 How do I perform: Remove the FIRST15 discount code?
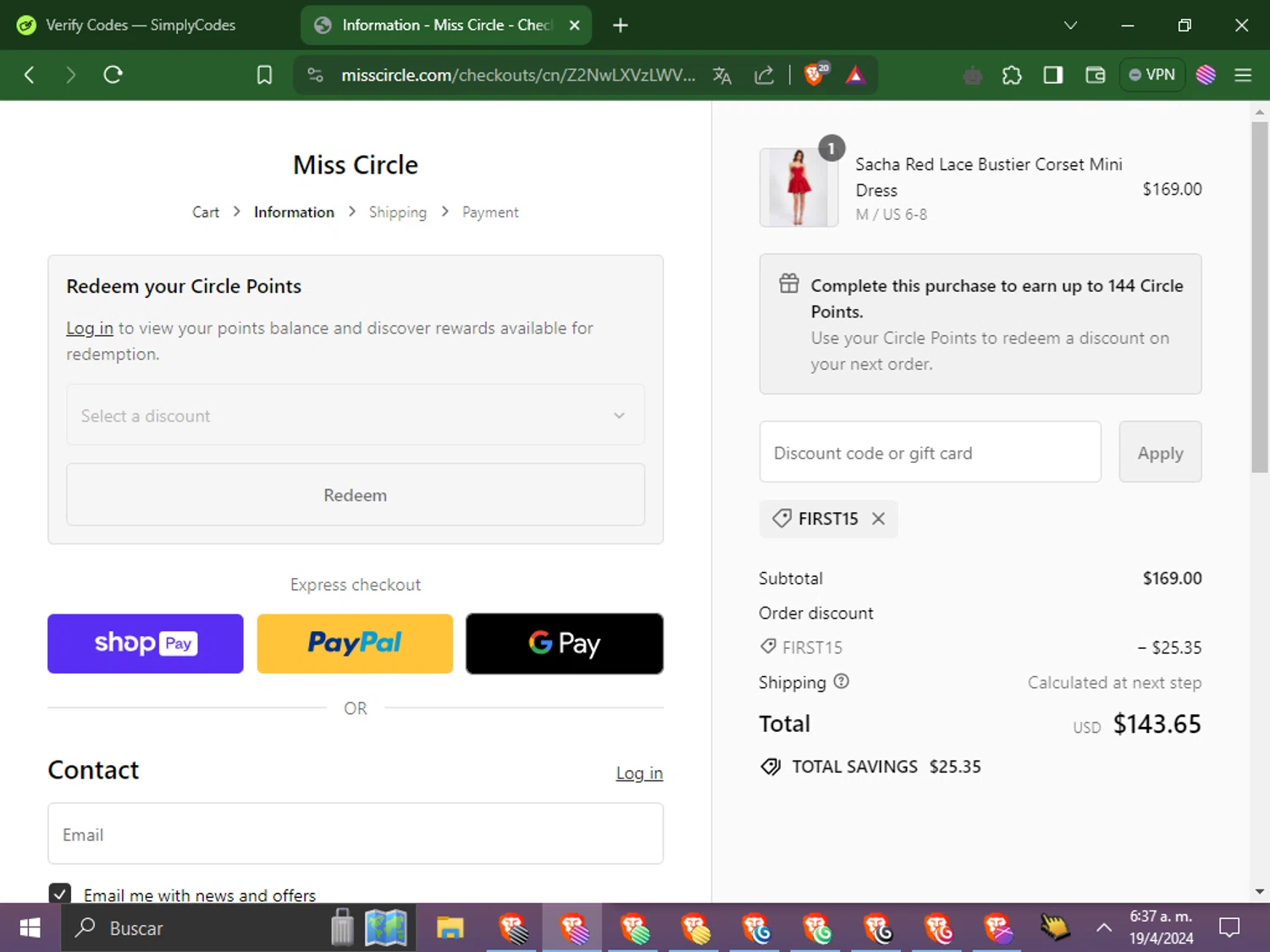click(879, 519)
